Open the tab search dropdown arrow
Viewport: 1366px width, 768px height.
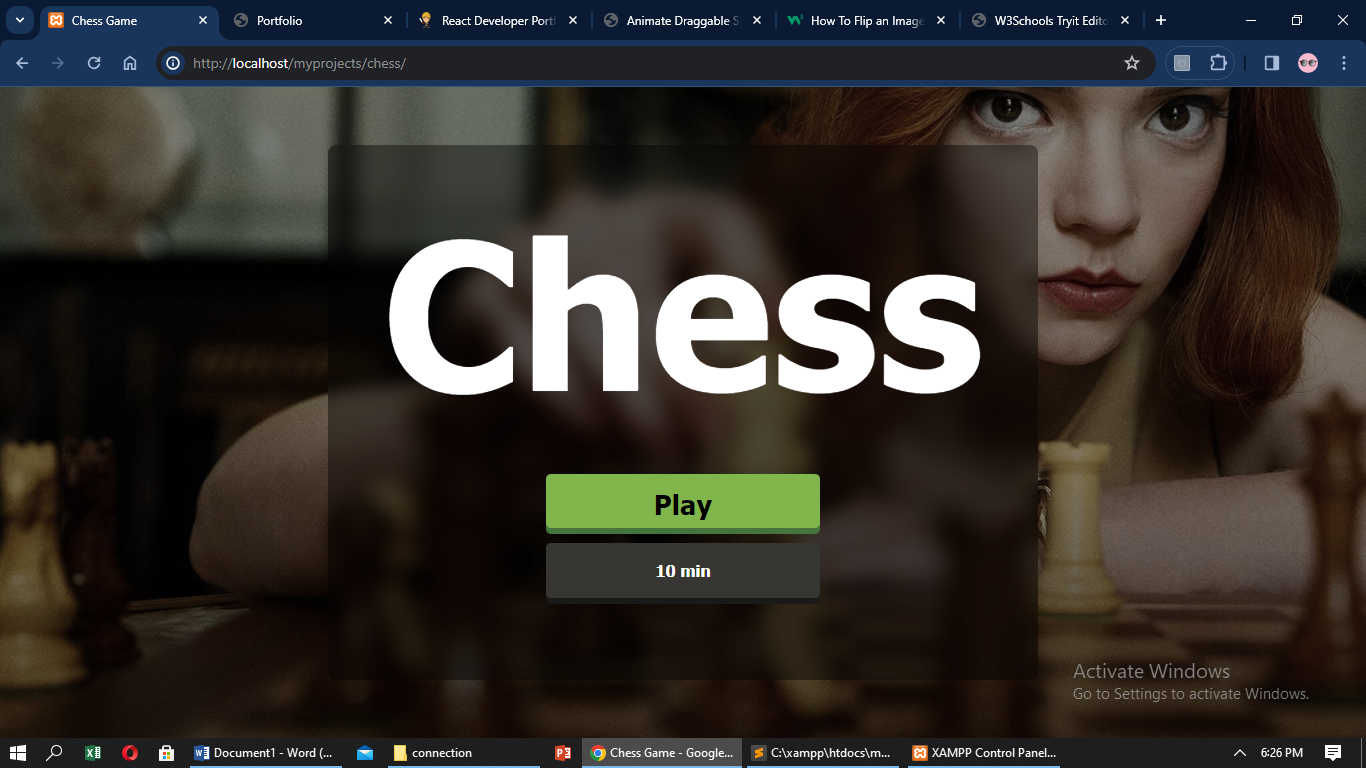(x=19, y=20)
